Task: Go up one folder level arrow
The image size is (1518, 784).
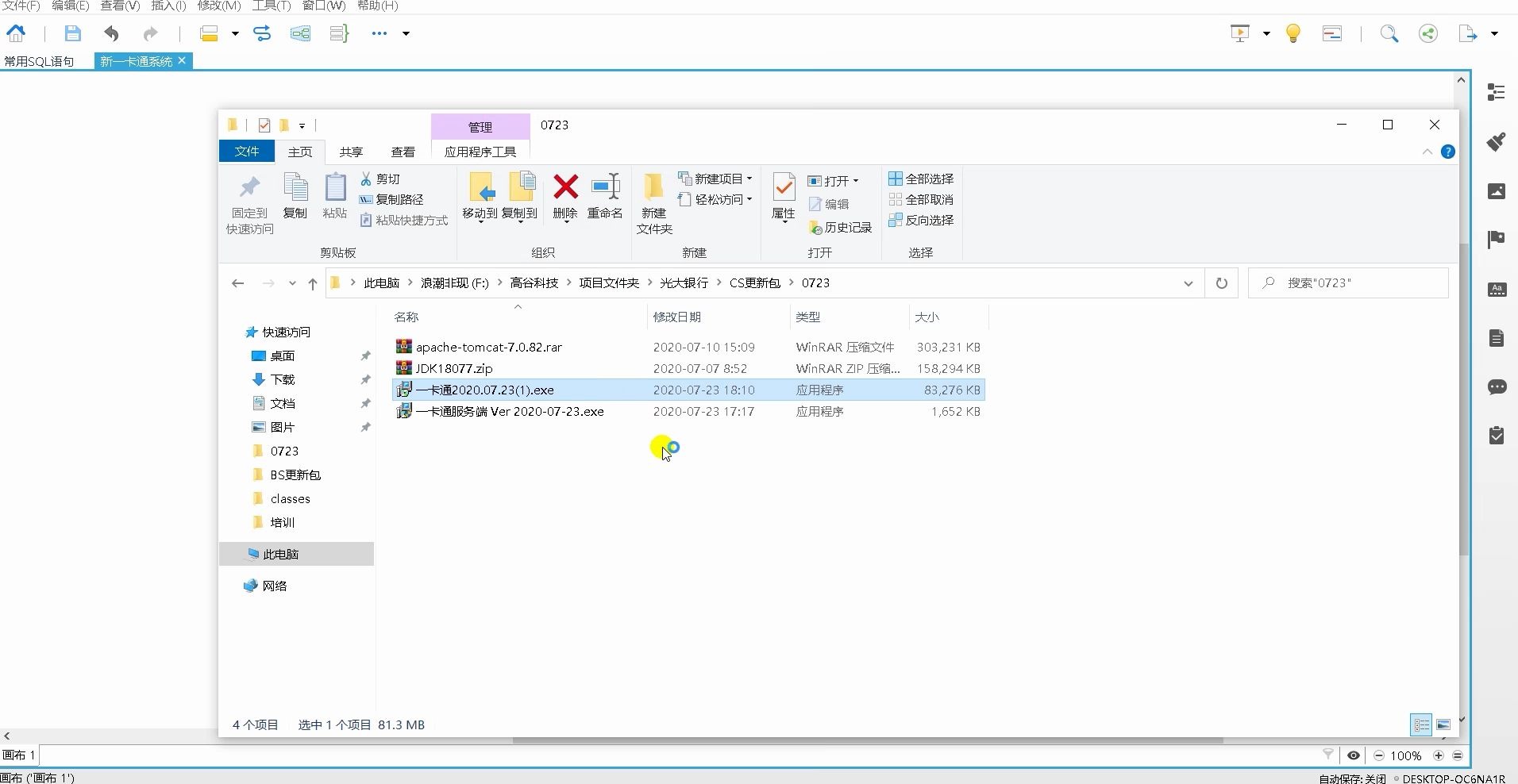Action: click(313, 283)
